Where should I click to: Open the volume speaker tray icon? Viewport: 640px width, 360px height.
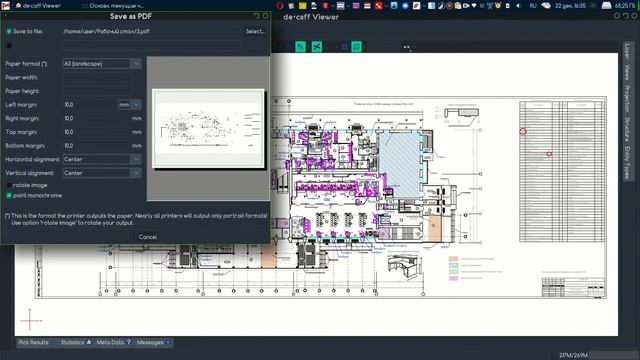tap(518, 6)
